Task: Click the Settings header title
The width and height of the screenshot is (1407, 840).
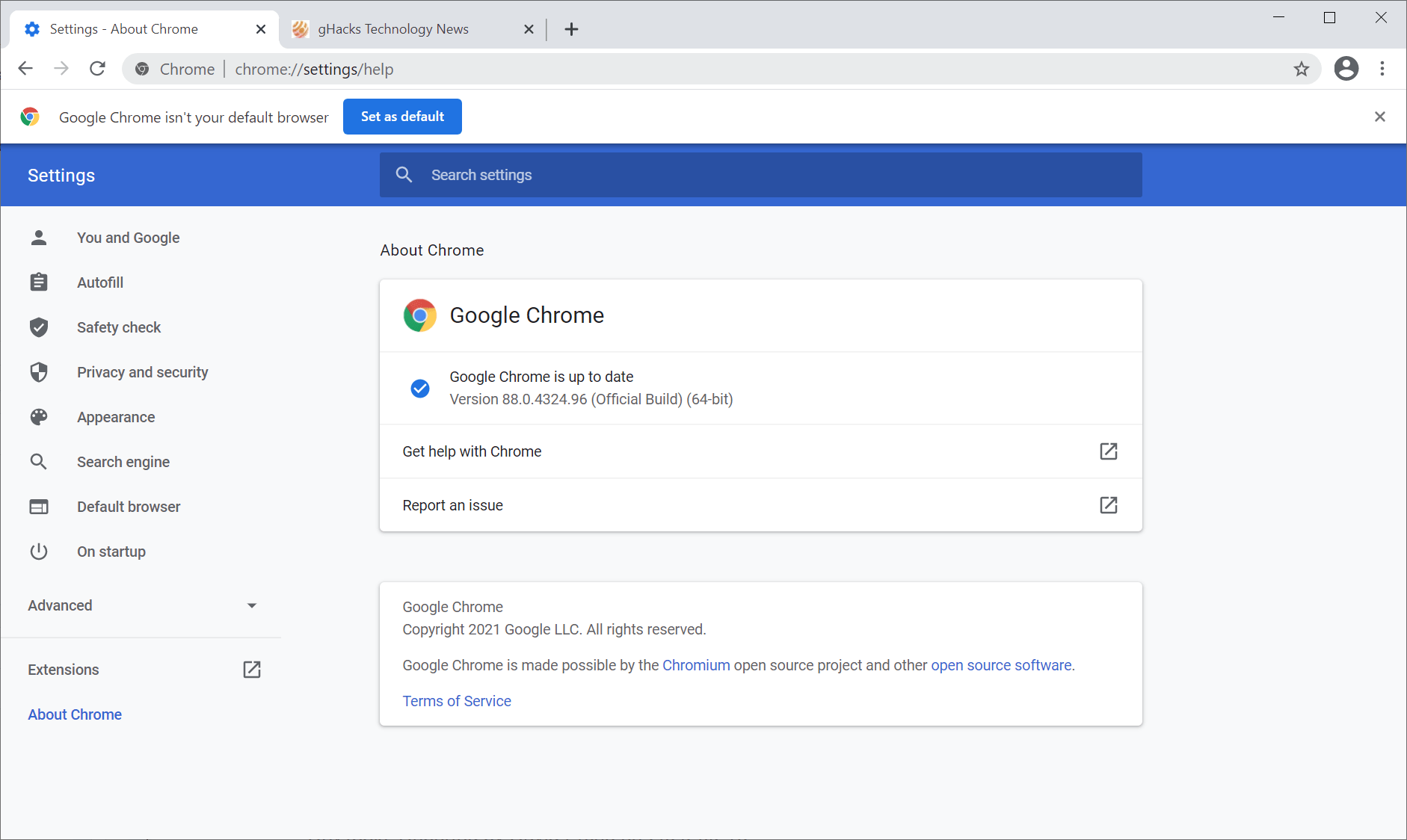Action: (x=61, y=176)
